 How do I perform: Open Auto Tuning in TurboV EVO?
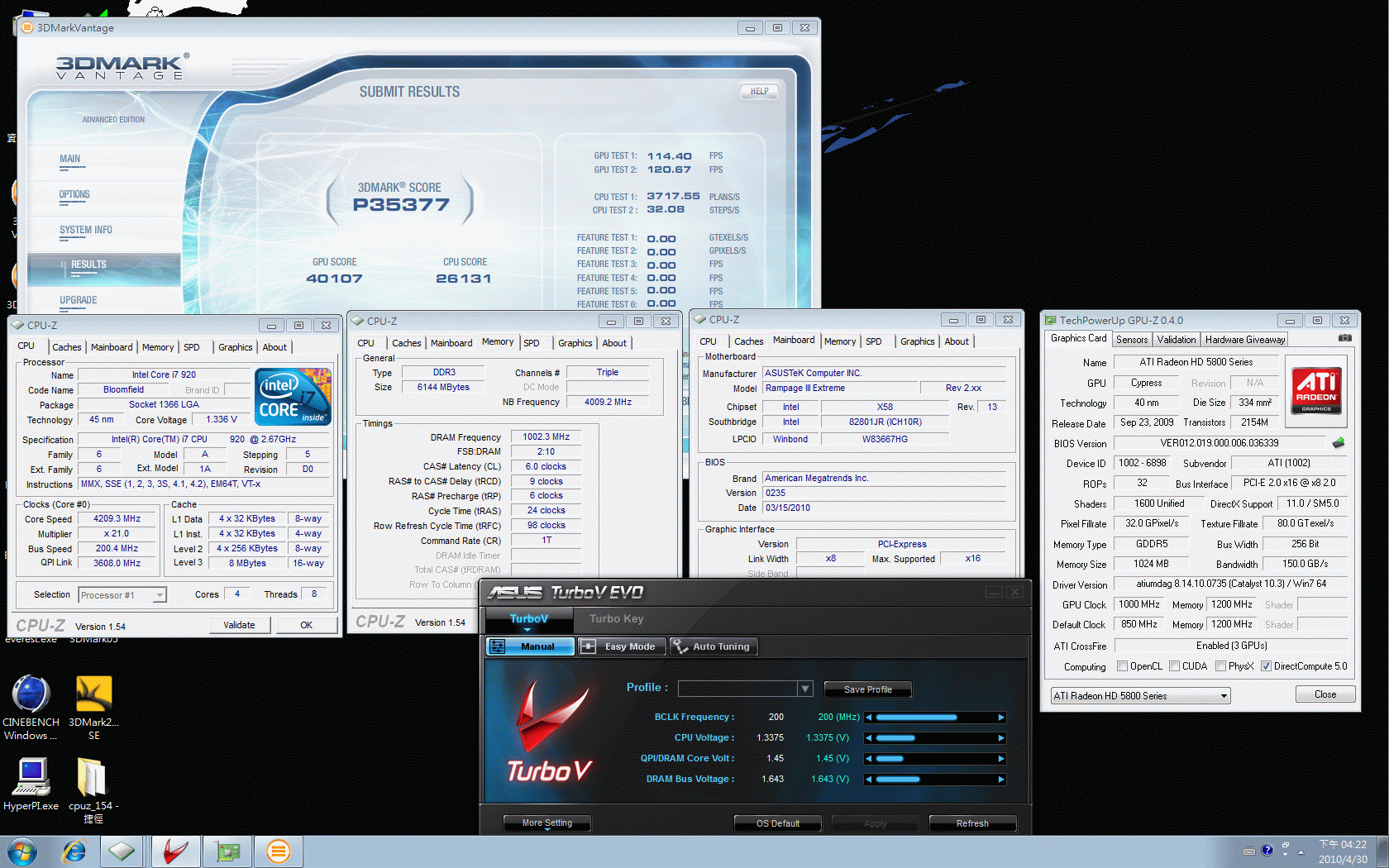(713, 646)
